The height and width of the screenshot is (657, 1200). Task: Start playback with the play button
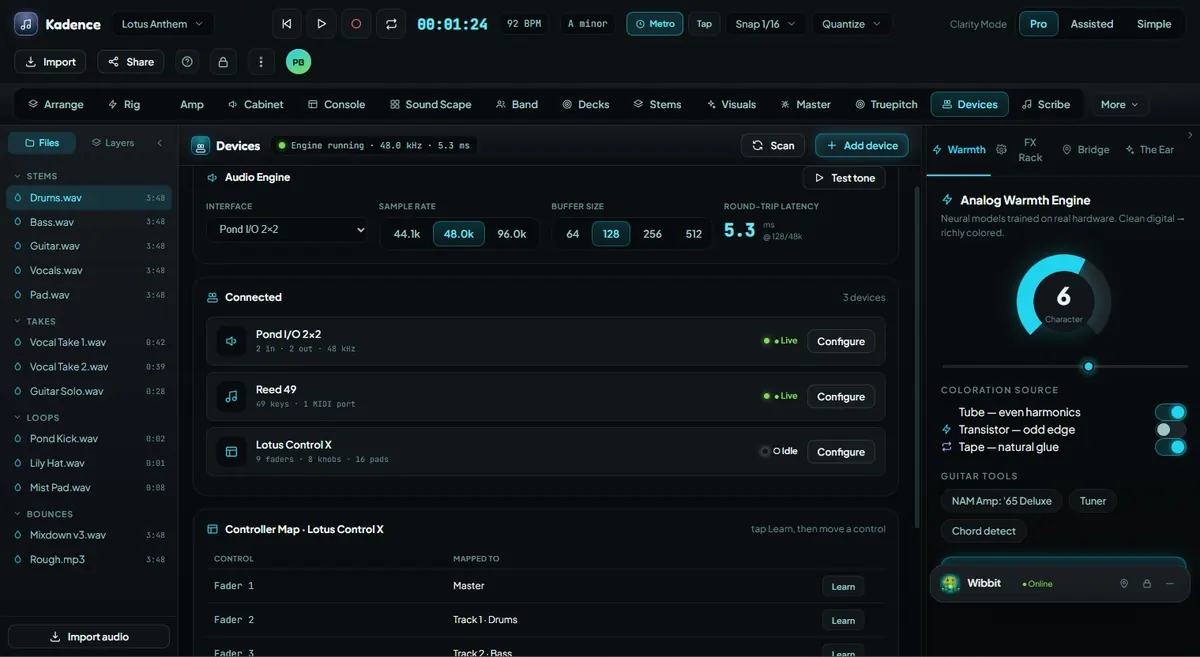point(321,24)
